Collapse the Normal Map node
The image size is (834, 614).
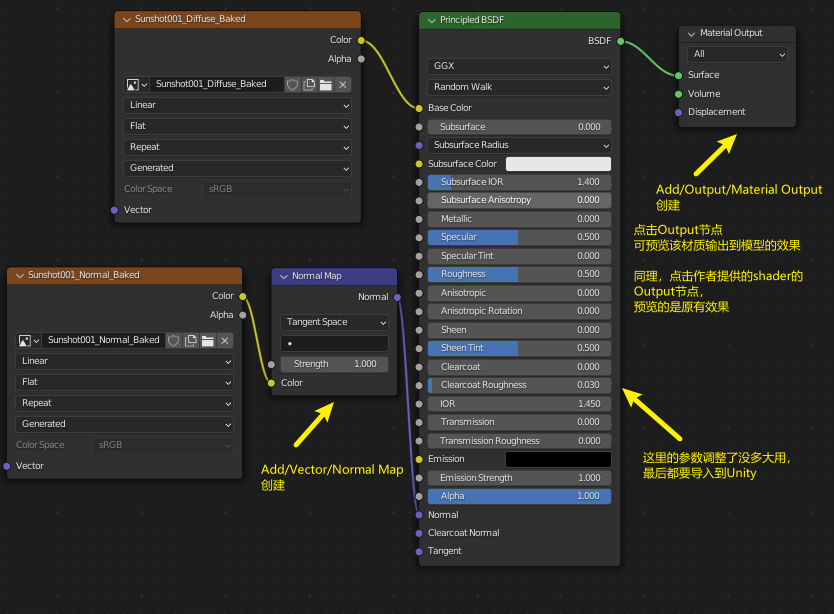coord(283,276)
